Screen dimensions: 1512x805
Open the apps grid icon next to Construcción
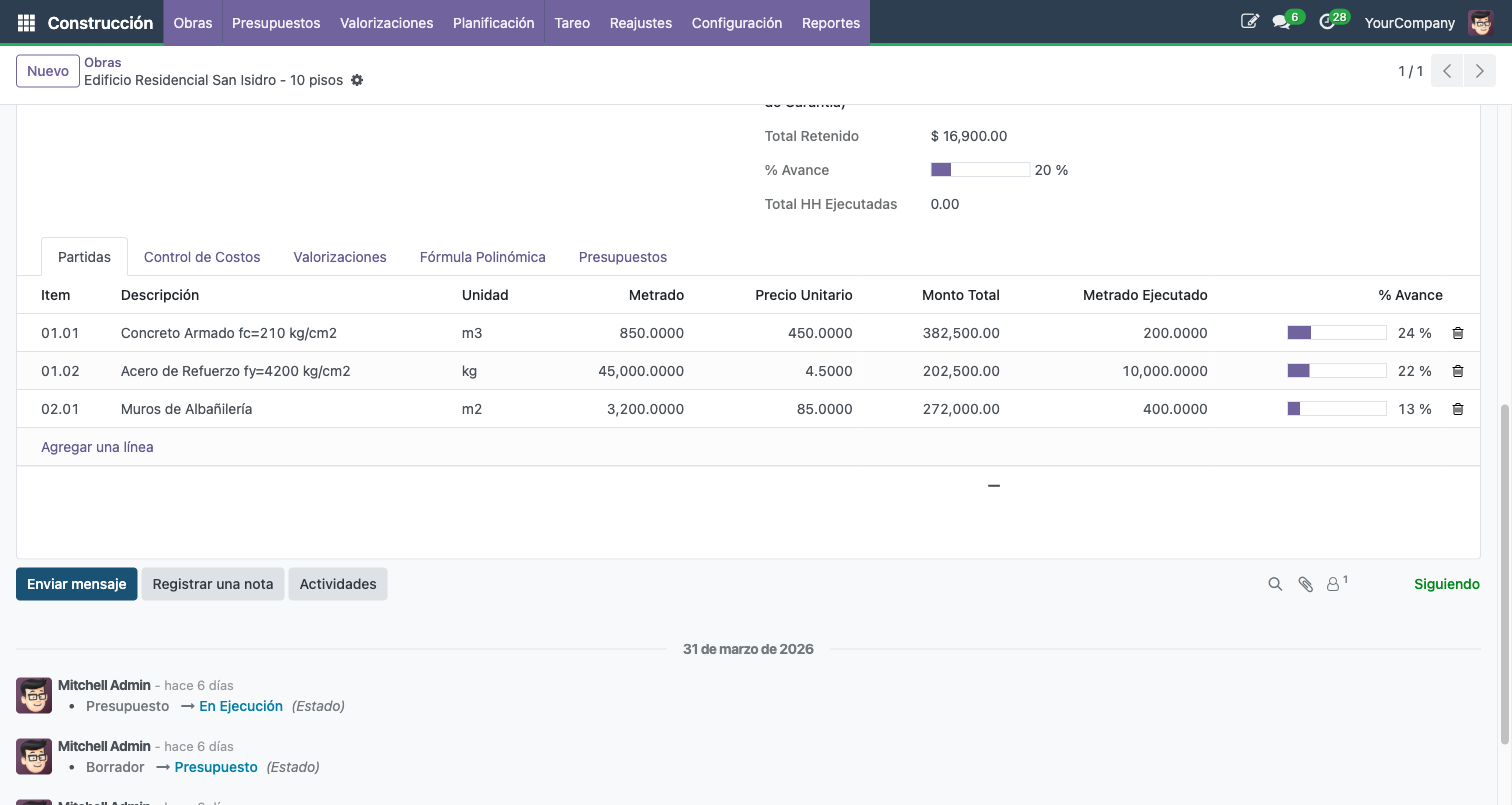pos(26,21)
